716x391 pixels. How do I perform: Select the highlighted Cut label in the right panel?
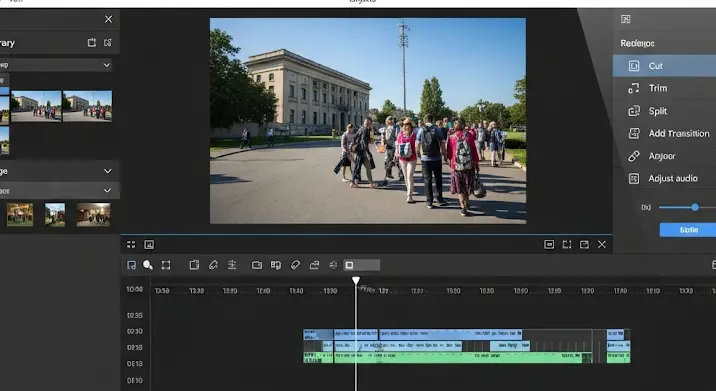(655, 66)
